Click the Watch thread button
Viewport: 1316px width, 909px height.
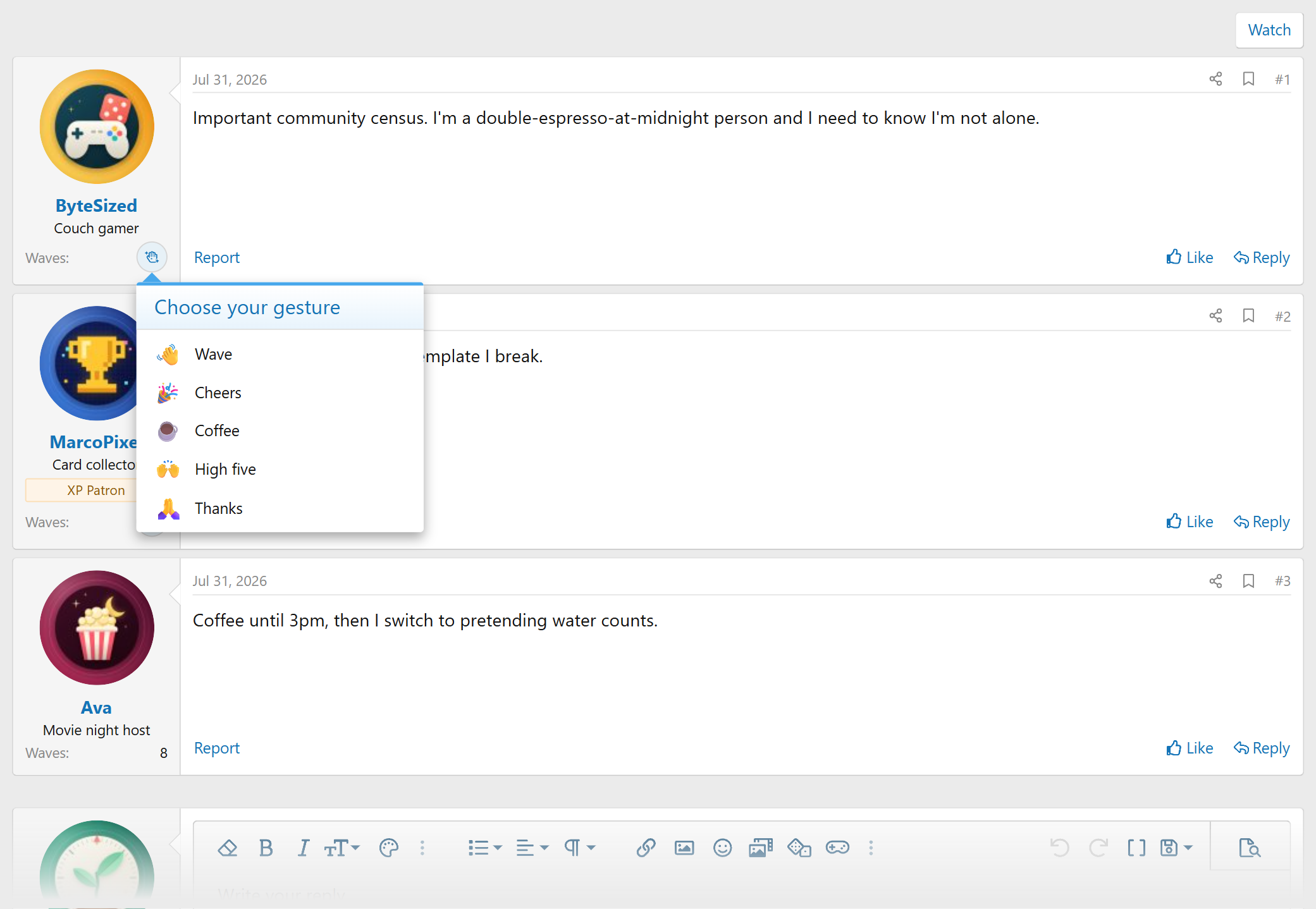pos(1269,30)
